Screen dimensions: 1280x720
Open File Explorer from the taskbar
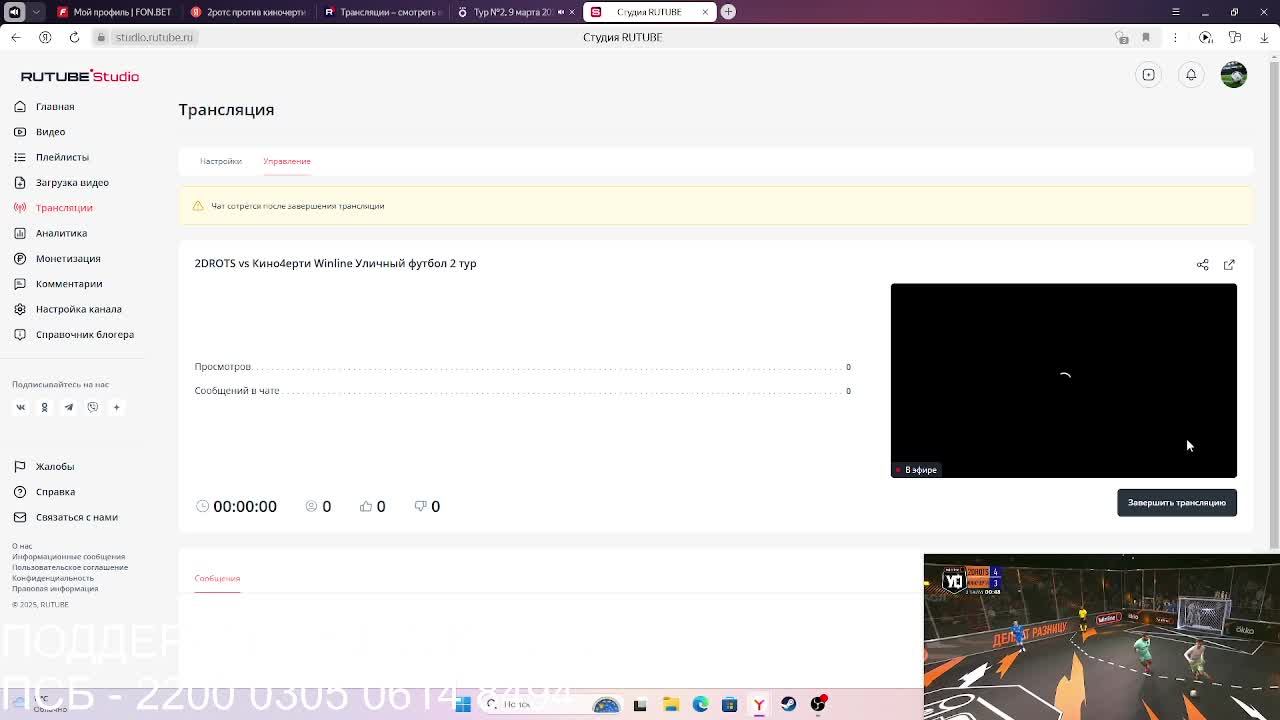tap(671, 704)
